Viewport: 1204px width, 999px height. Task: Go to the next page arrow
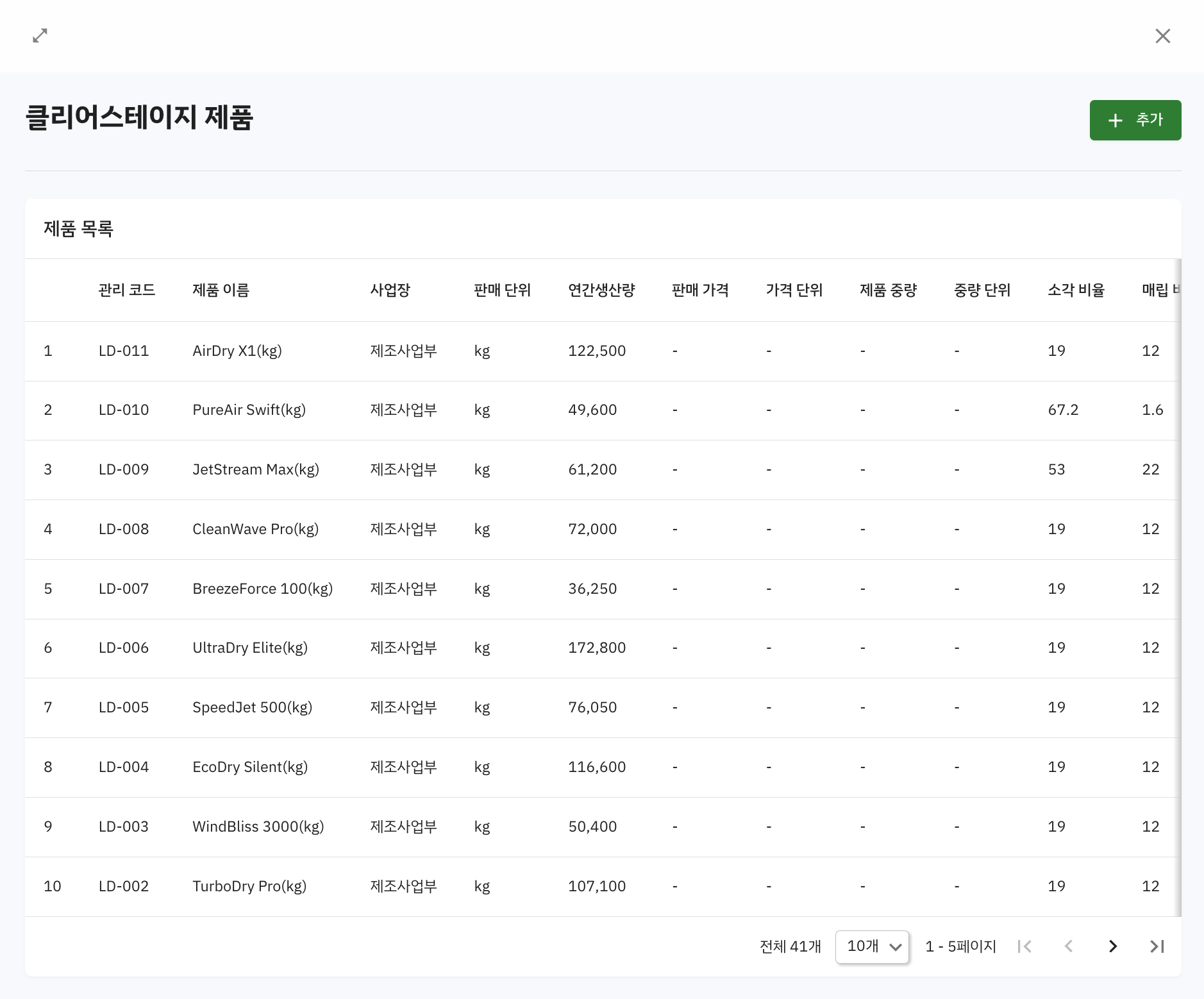pos(1113,946)
